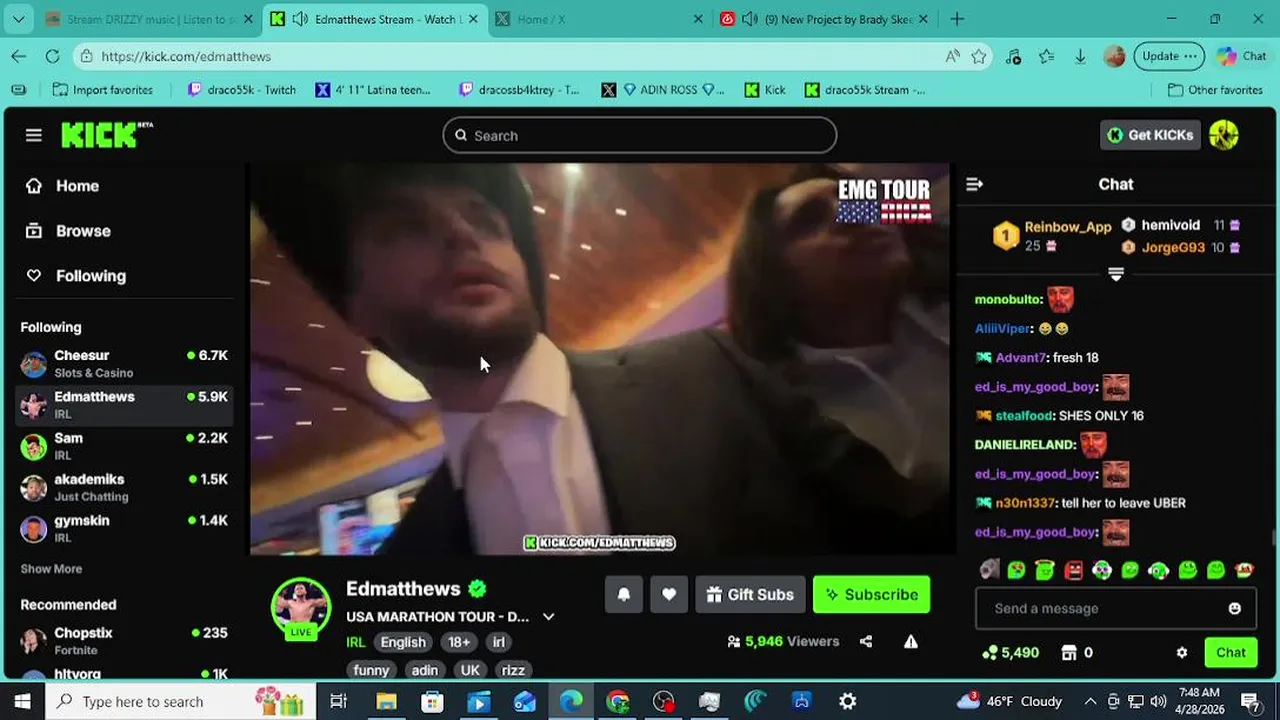Open chat settings gear

tap(1182, 653)
